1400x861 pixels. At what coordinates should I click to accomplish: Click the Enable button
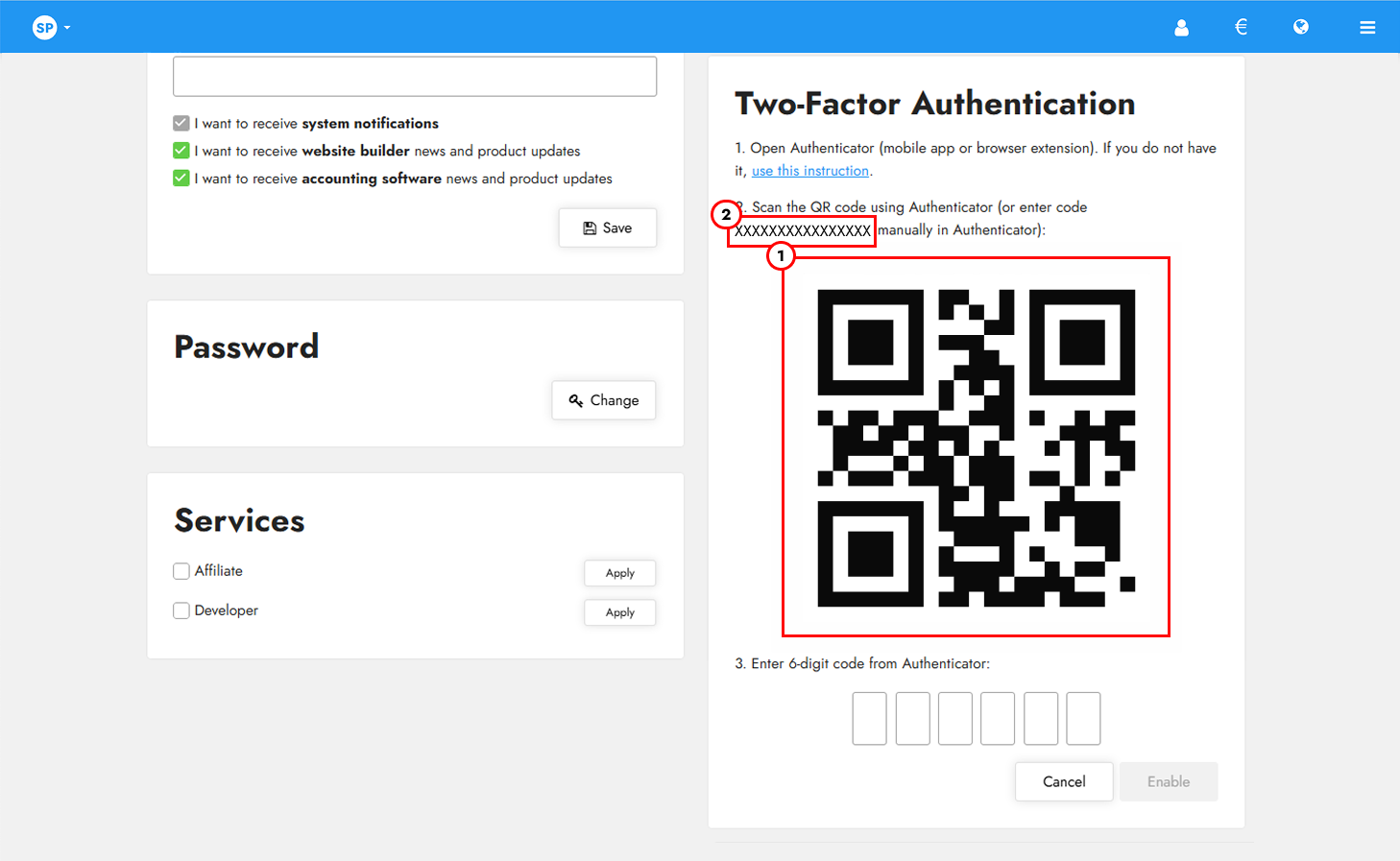(x=1169, y=781)
